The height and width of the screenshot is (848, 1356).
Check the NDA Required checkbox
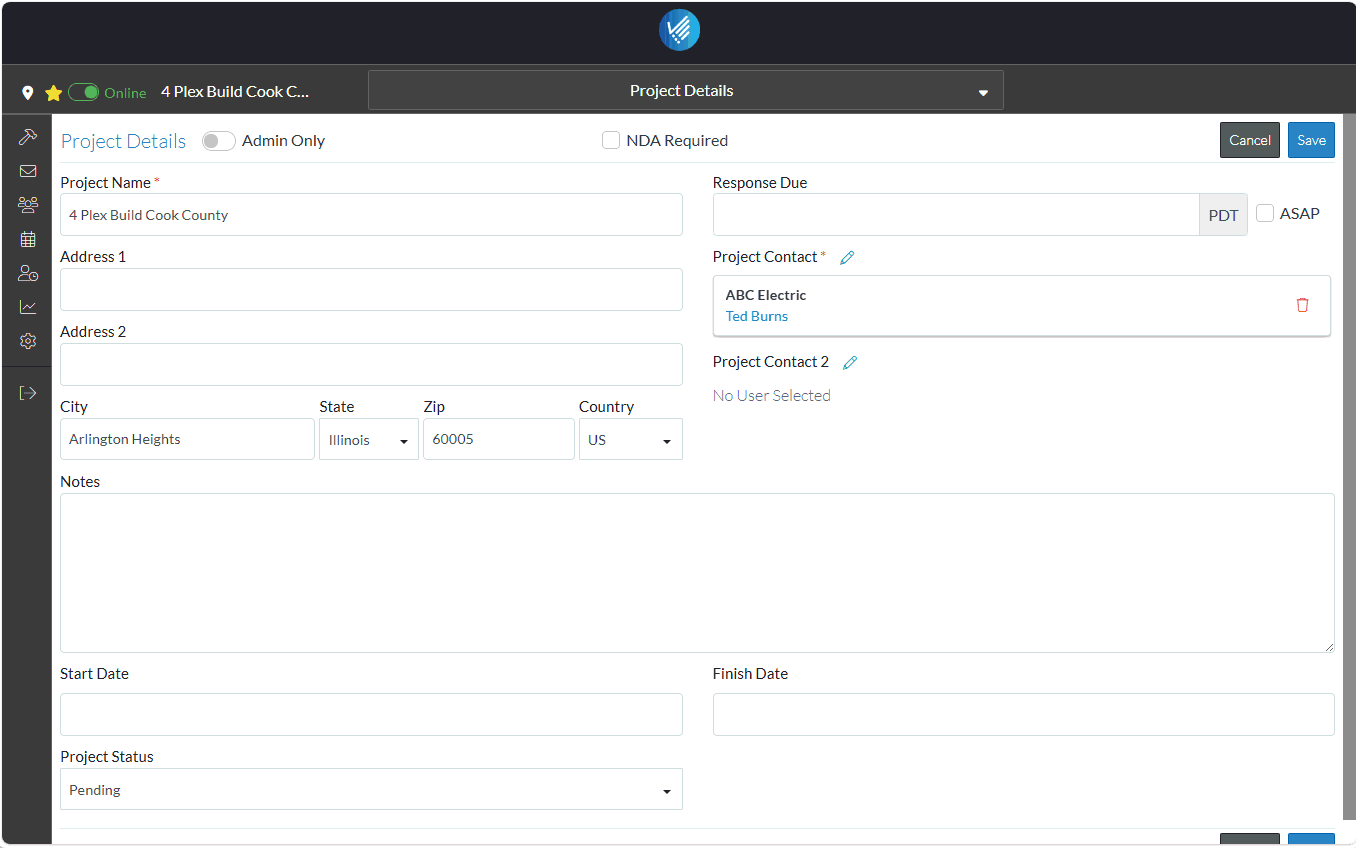click(611, 141)
